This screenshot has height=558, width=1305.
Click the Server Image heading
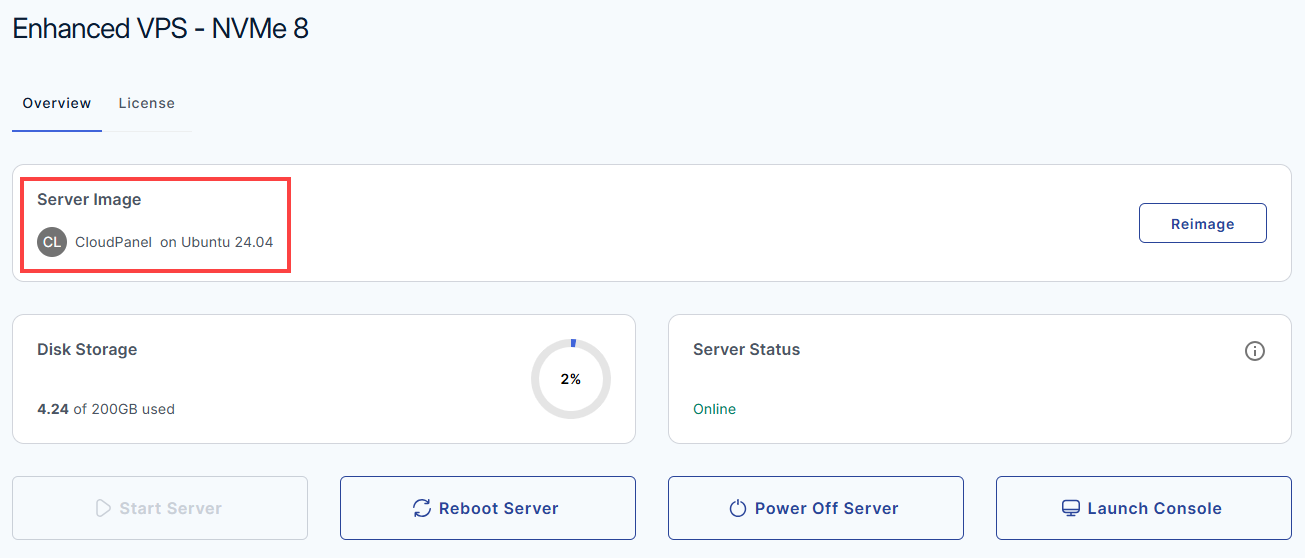[89, 199]
